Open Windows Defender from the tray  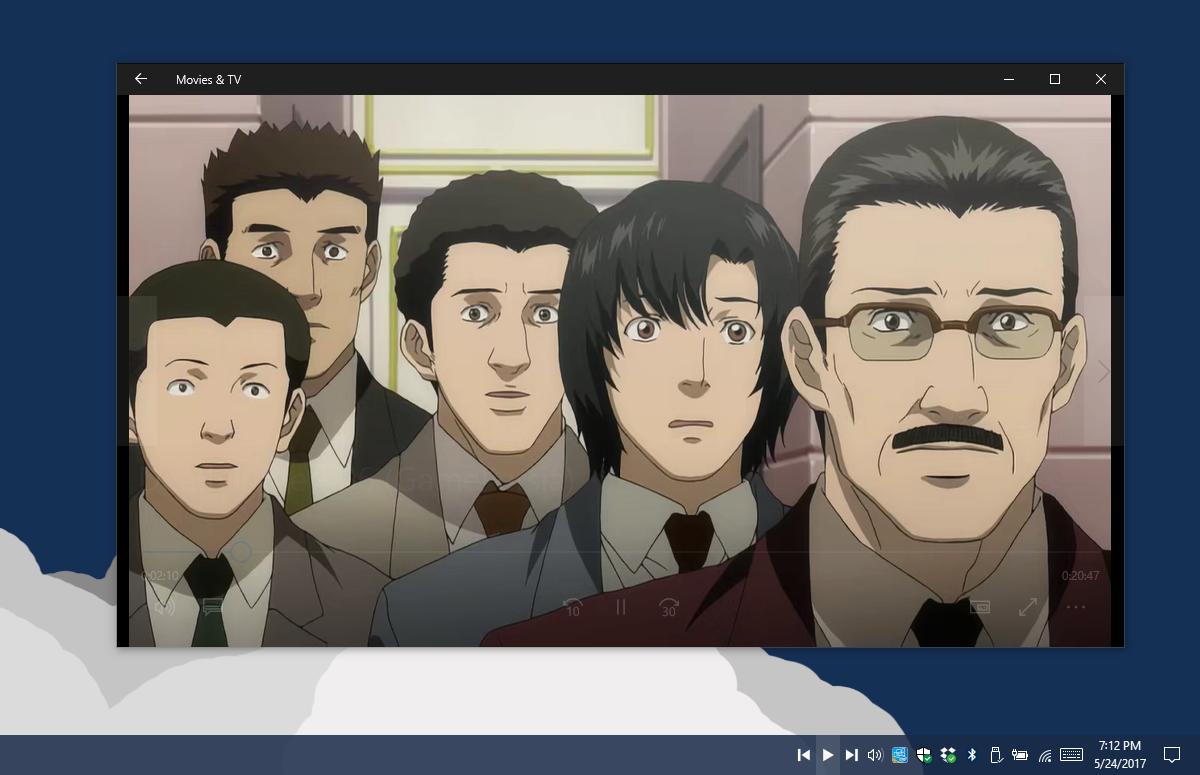click(924, 755)
